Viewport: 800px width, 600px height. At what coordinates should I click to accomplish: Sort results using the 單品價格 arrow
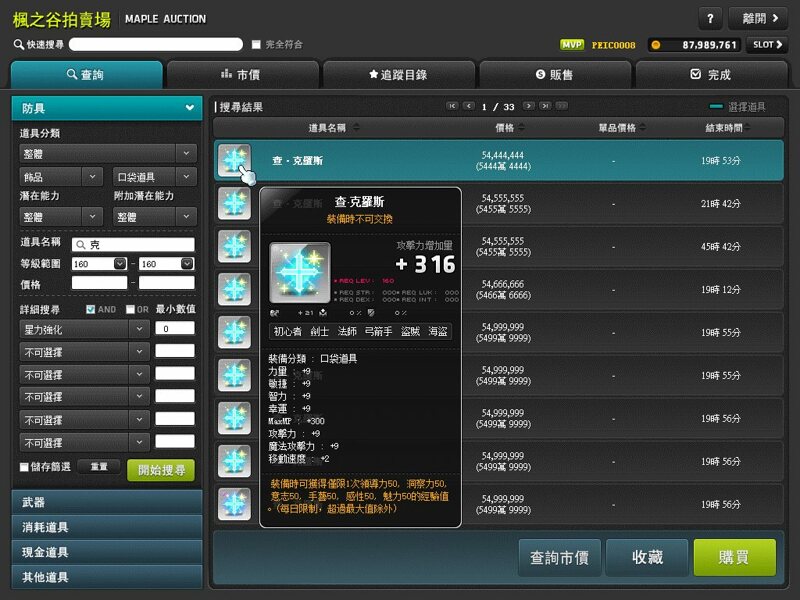[x=642, y=127]
